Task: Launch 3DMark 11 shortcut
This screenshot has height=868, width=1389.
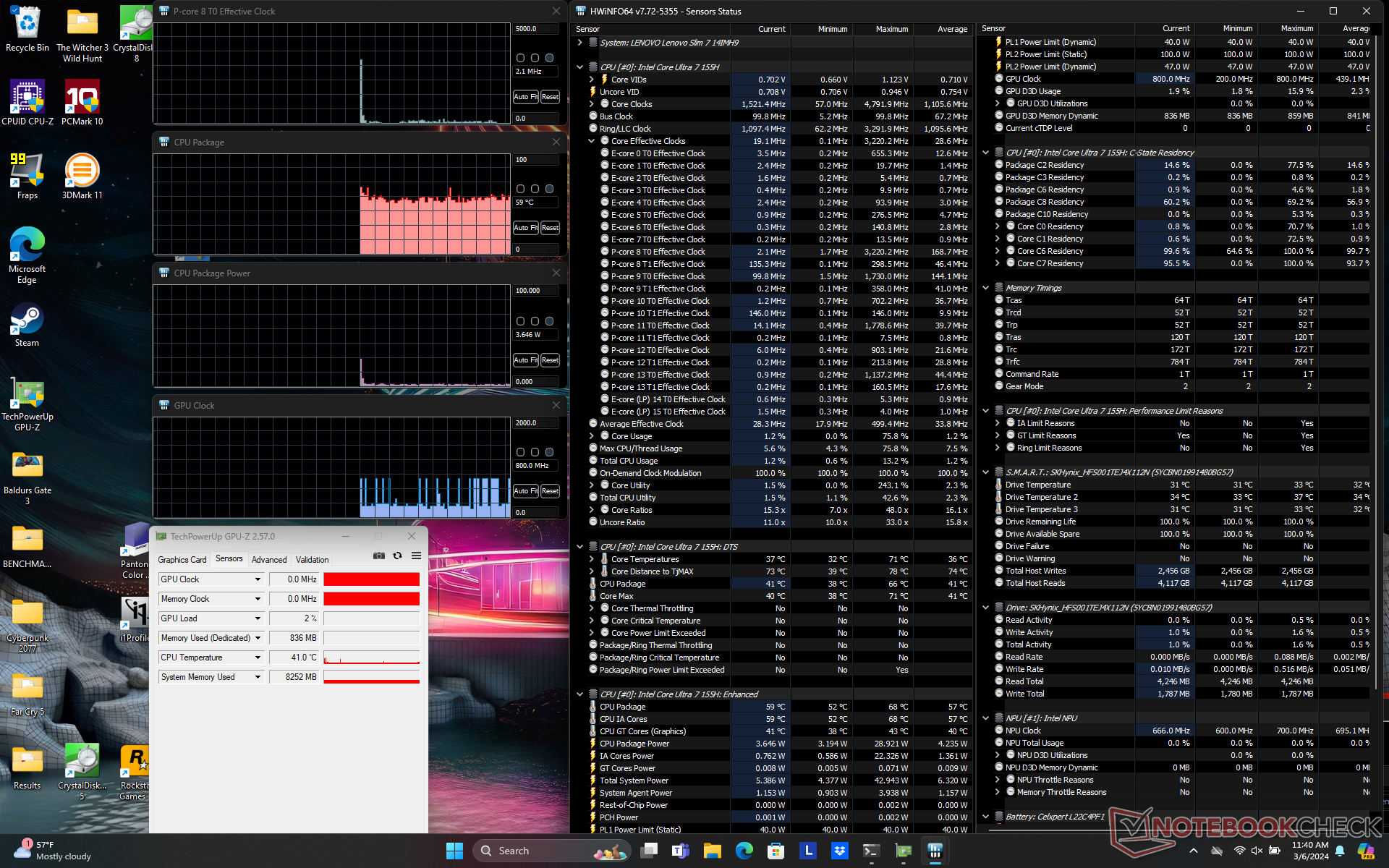Action: pyautogui.click(x=82, y=176)
